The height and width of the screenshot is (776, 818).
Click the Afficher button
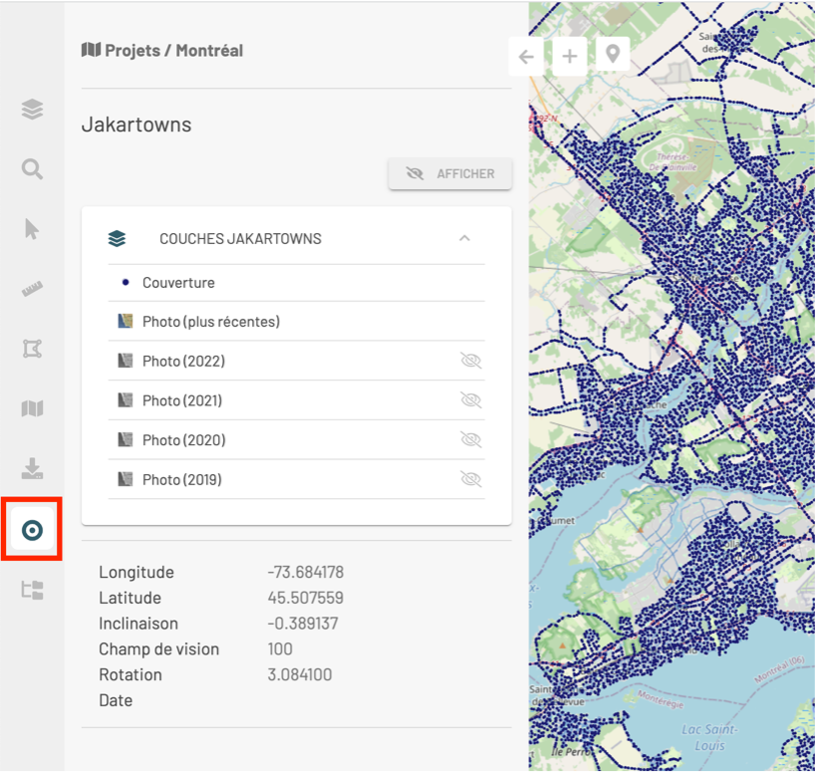450,173
